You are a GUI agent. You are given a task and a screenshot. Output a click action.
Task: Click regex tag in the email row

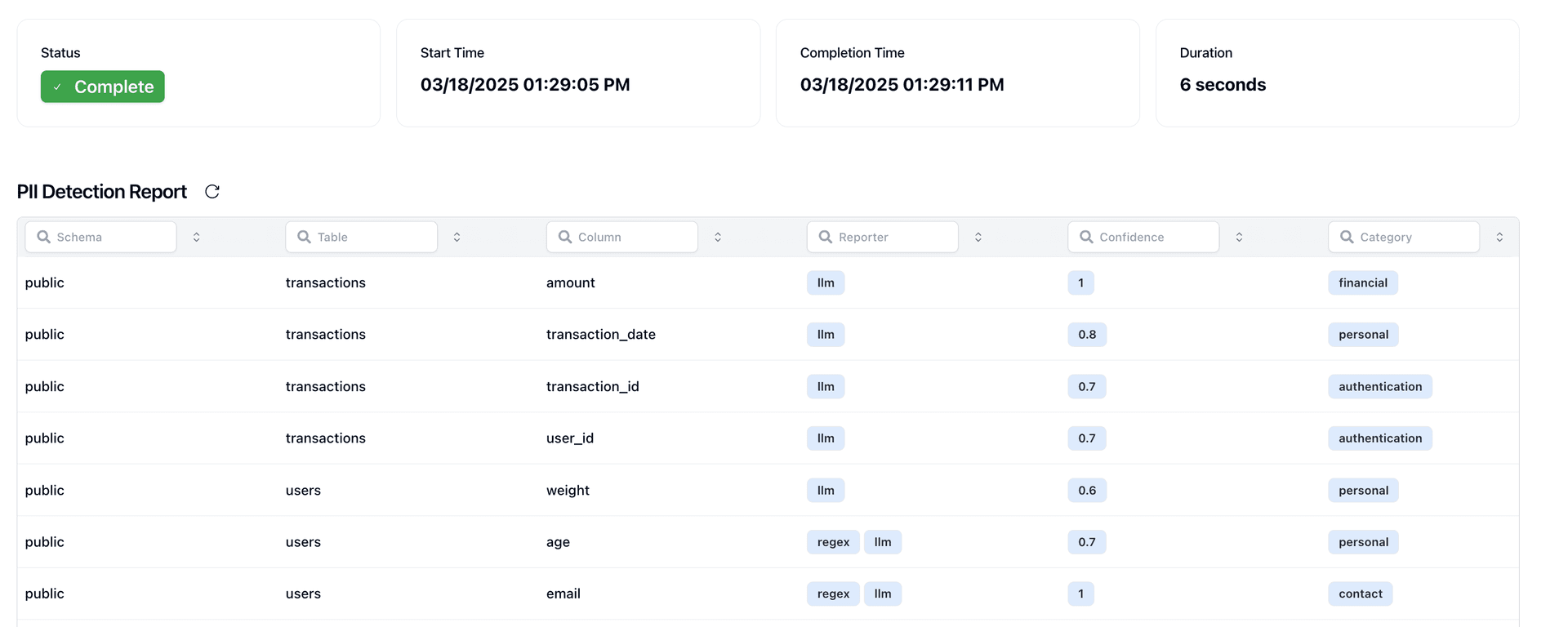pos(833,594)
